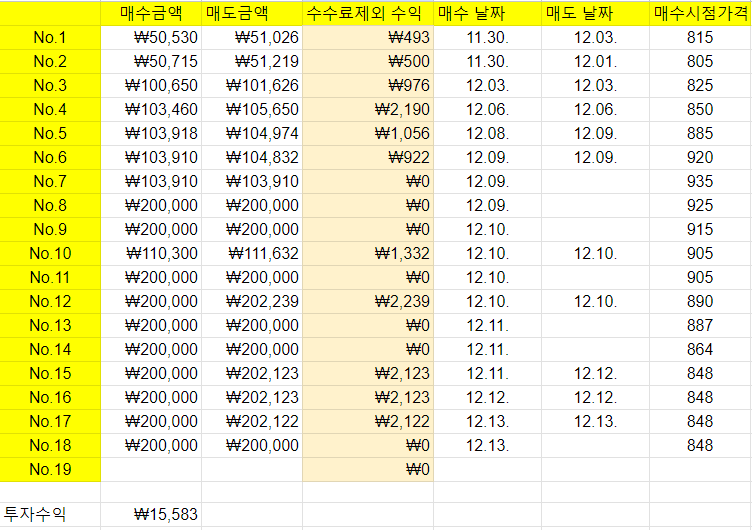Click the 850 buy price cell
This screenshot has width=752, height=530.
click(x=700, y=109)
